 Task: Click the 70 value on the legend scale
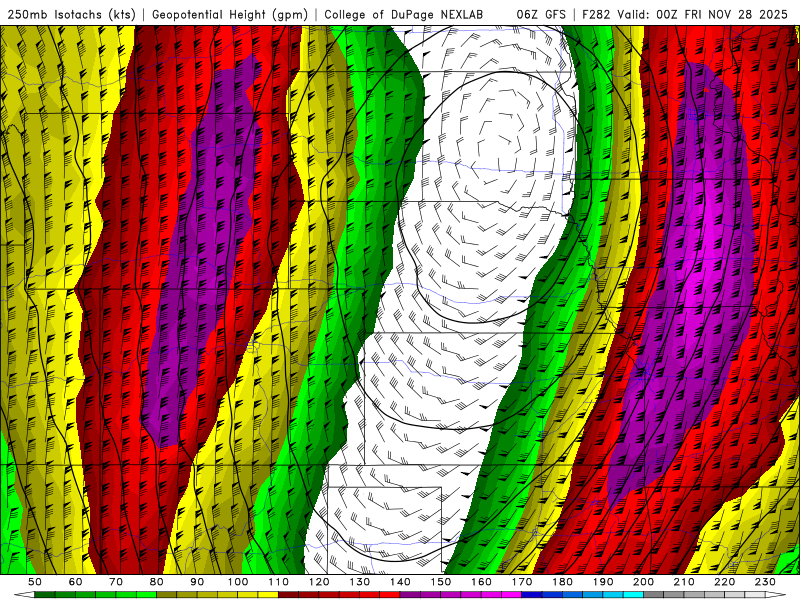(x=116, y=582)
